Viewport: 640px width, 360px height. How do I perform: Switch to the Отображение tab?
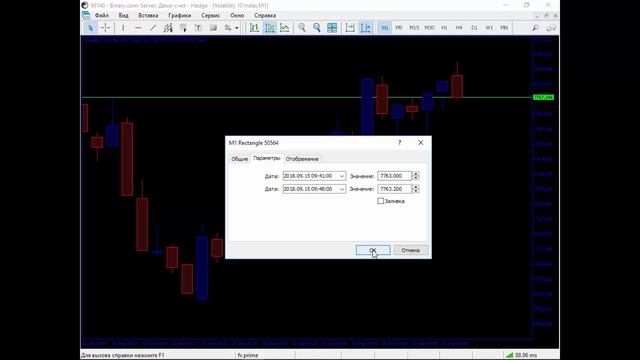(x=302, y=159)
